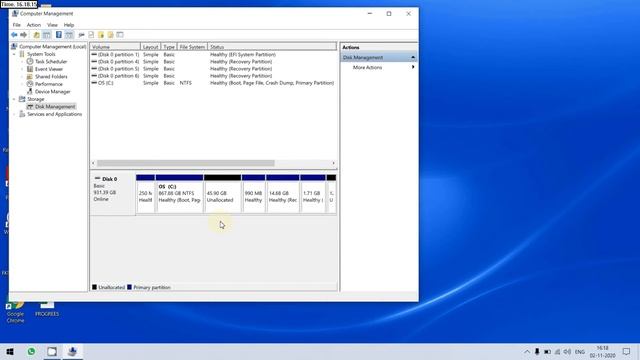Expand the Shared Folders node
640x360 pixels.
click(22, 77)
